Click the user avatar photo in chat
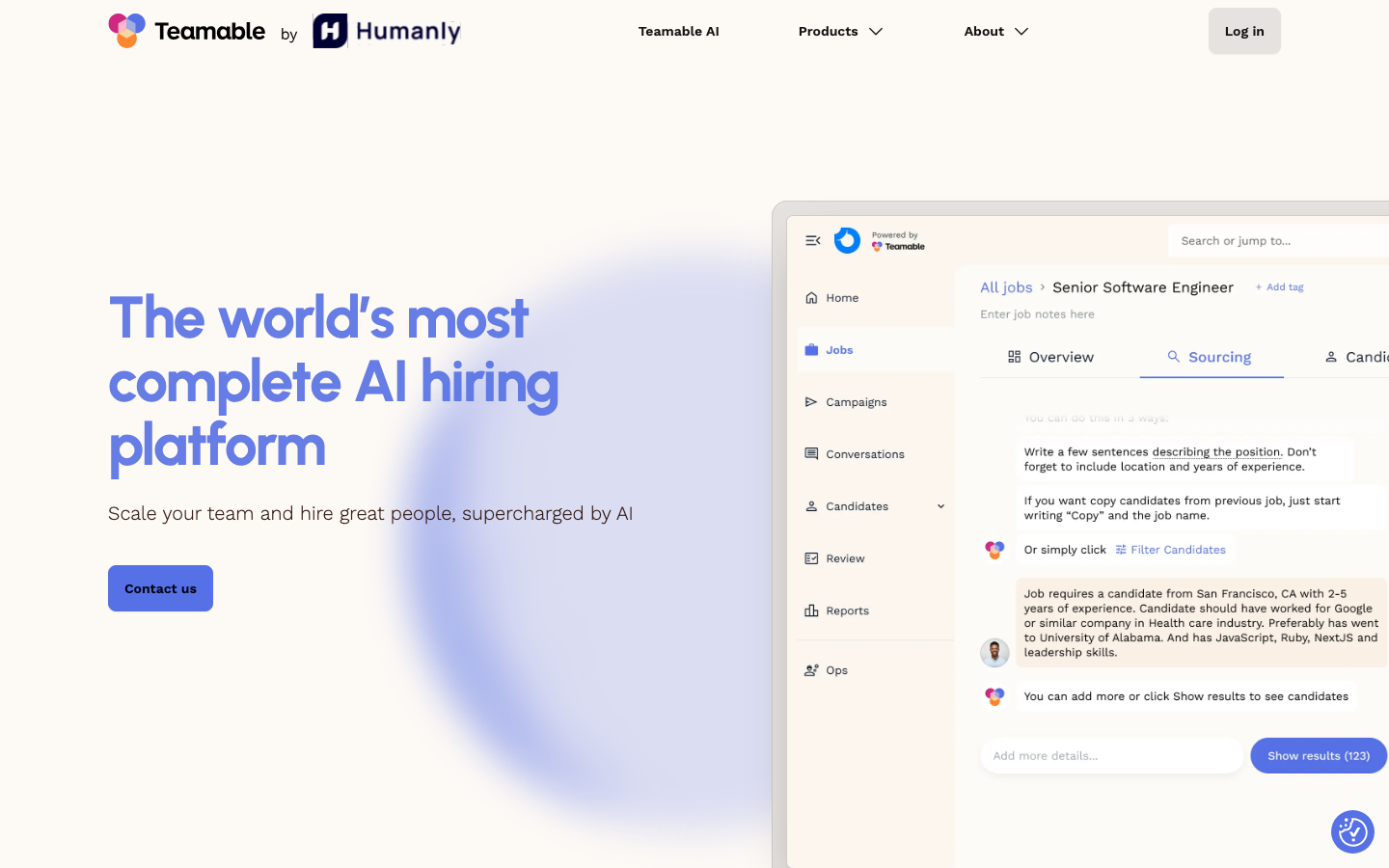 point(994,653)
